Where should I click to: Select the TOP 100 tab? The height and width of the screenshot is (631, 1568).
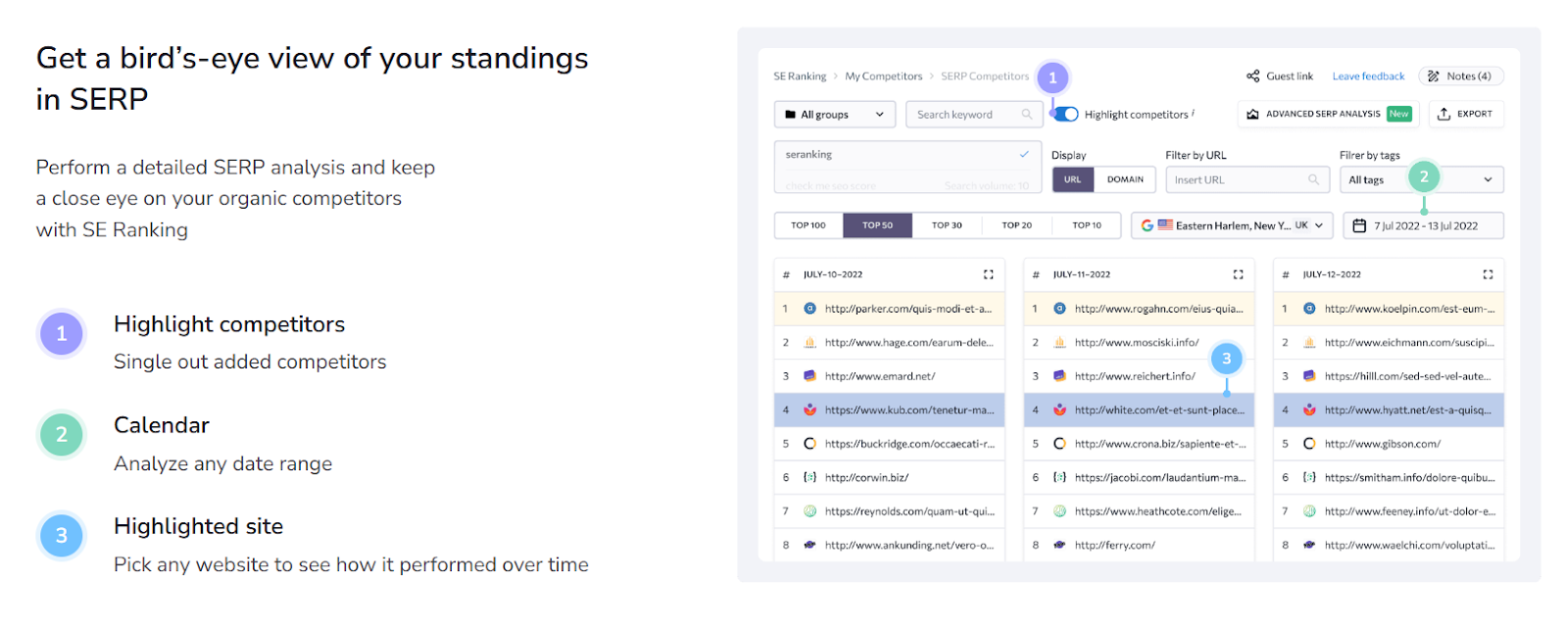808,225
